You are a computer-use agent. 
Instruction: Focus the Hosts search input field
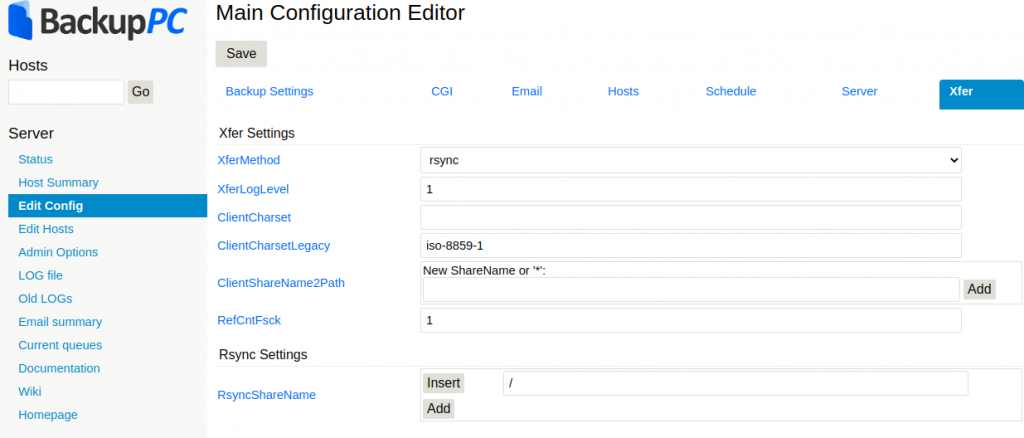(66, 92)
